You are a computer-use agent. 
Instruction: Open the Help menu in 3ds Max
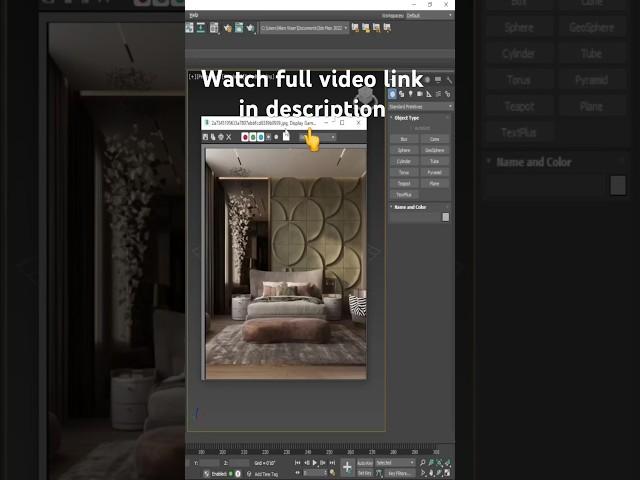click(193, 15)
